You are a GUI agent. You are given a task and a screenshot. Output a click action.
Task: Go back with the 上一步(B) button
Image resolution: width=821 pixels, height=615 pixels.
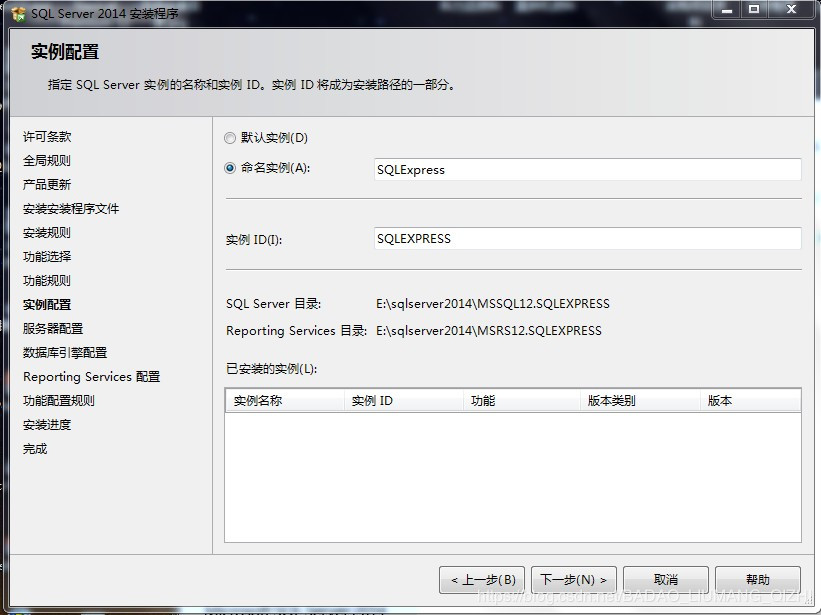click(x=482, y=580)
